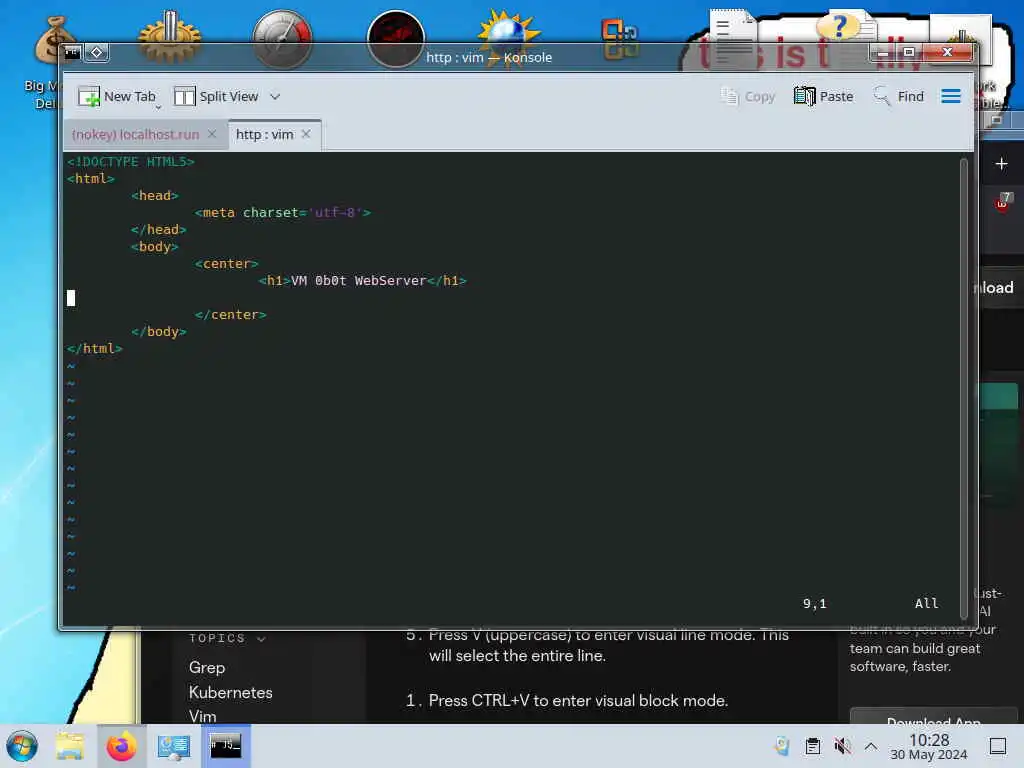Click the Show Desktop button
Image resolution: width=1024 pixels, height=768 pixels.
point(998,746)
